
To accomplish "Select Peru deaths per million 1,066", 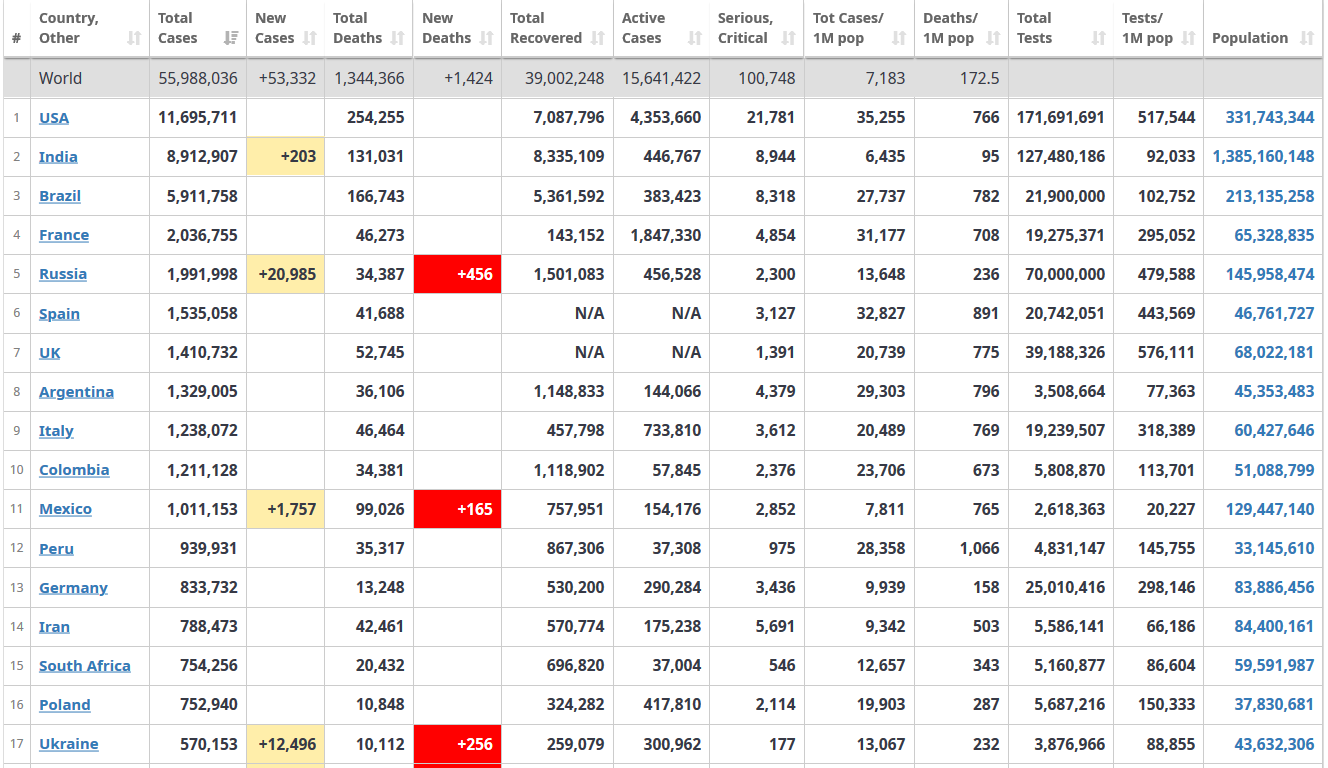I will pyautogui.click(x=980, y=549).
